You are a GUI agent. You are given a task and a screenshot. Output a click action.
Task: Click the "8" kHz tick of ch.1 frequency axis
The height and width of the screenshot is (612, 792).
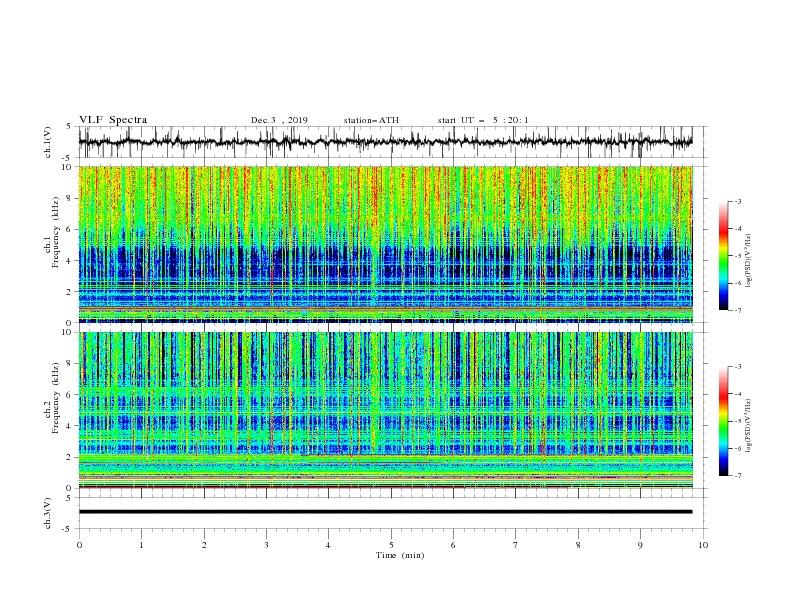71,198
